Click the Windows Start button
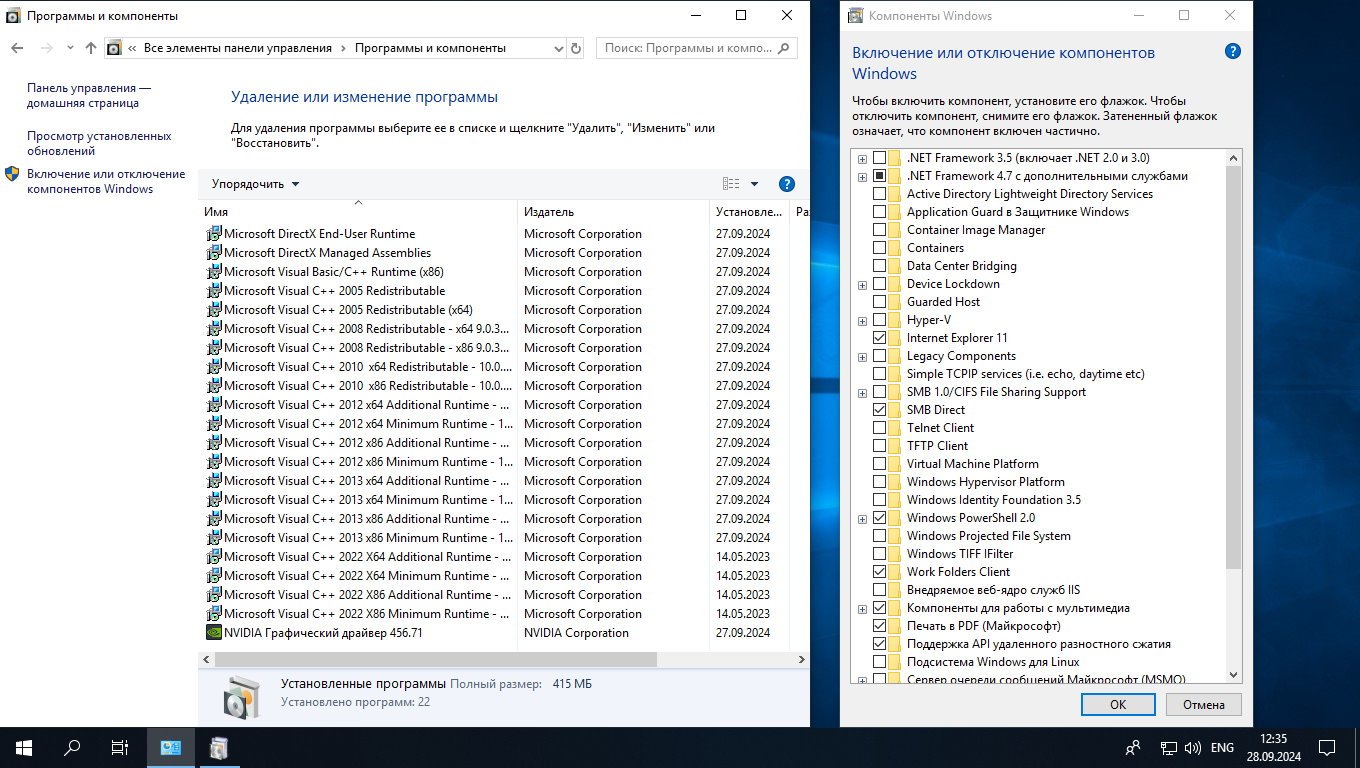The width and height of the screenshot is (1360, 768). (x=24, y=747)
